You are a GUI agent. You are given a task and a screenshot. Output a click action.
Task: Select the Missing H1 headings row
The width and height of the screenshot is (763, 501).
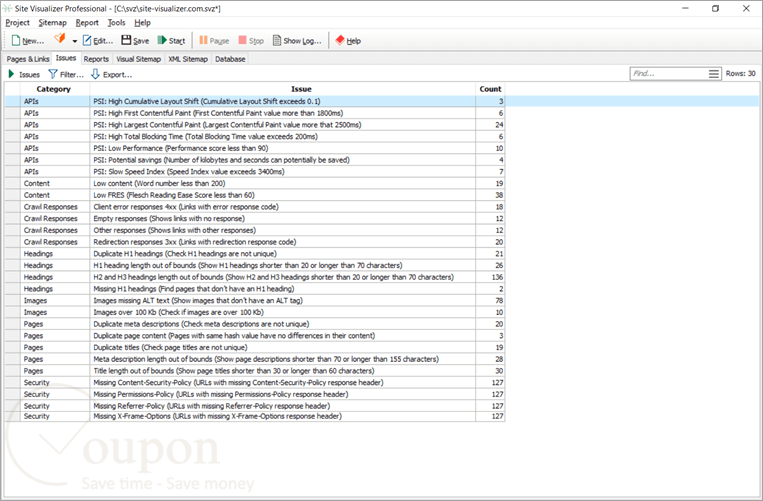[x=255, y=288]
